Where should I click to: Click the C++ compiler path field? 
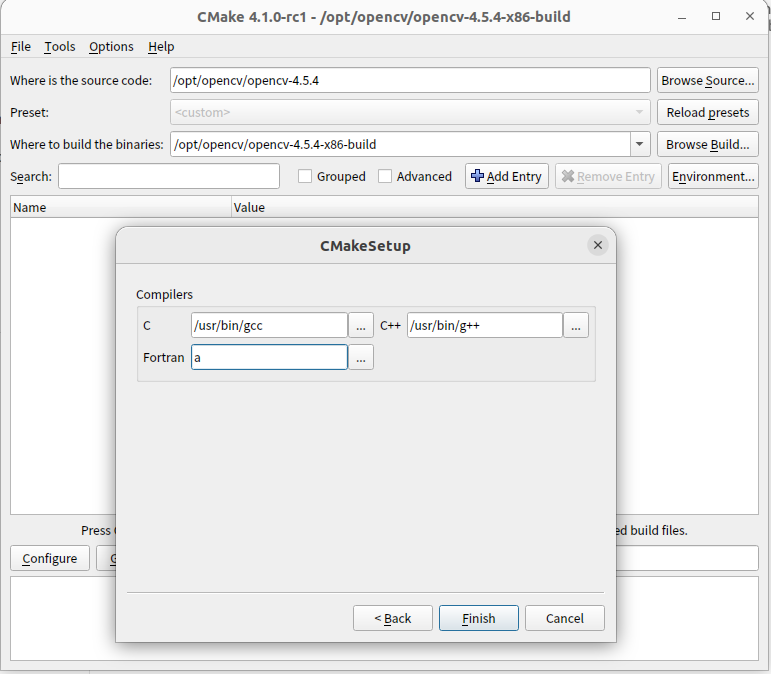(x=484, y=325)
